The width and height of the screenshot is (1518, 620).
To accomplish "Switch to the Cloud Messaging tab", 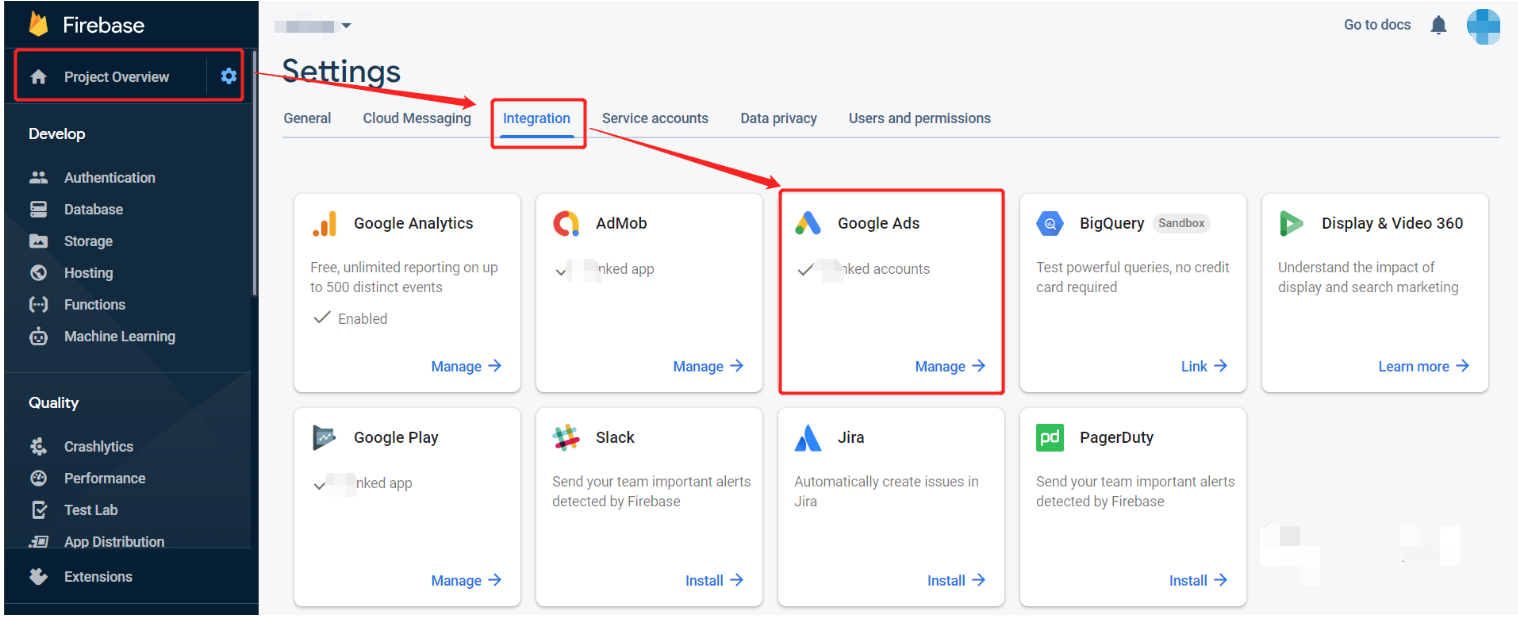I will click(417, 118).
